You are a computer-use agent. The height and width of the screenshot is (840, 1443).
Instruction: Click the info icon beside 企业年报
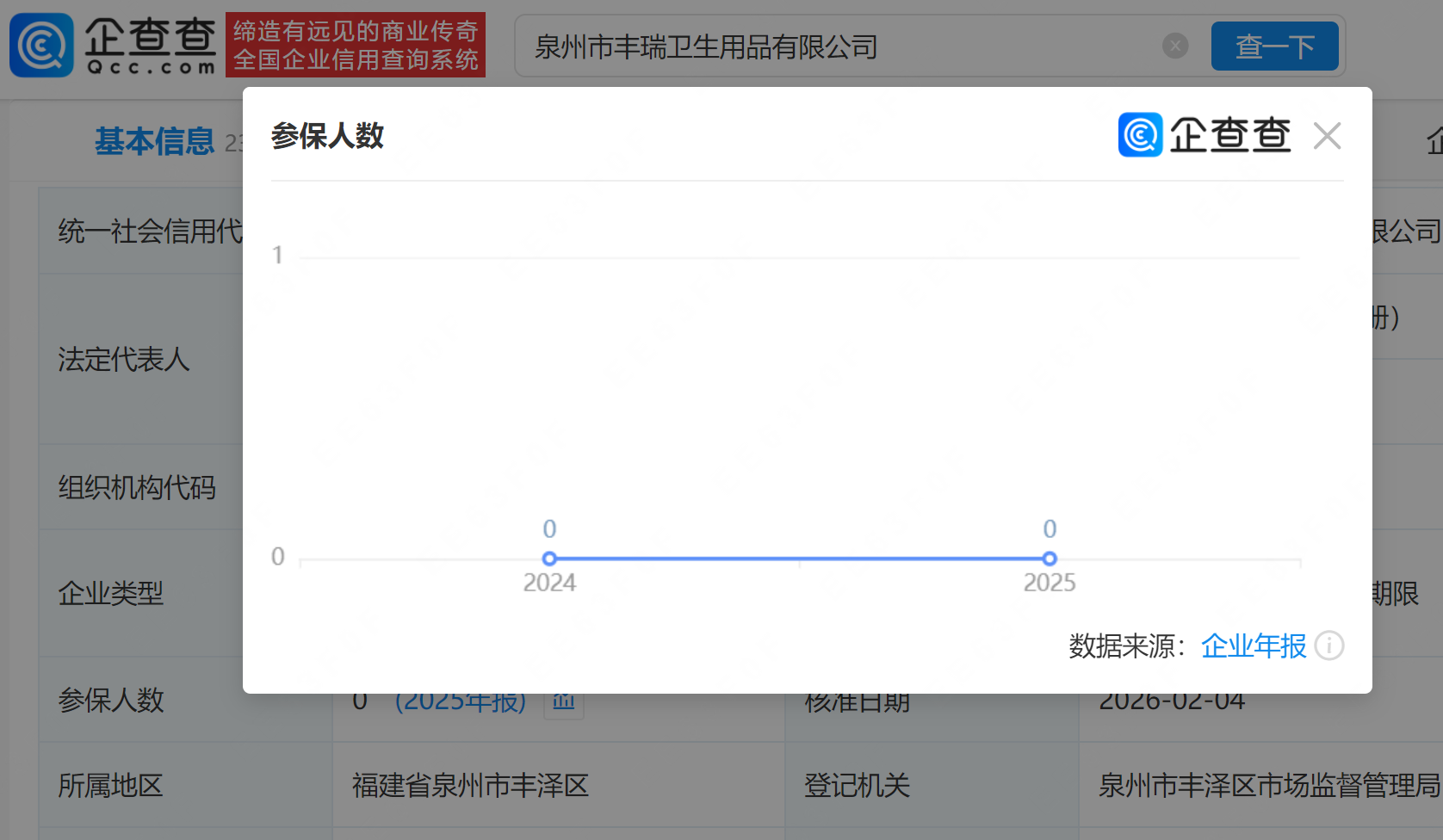pyautogui.click(x=1329, y=645)
